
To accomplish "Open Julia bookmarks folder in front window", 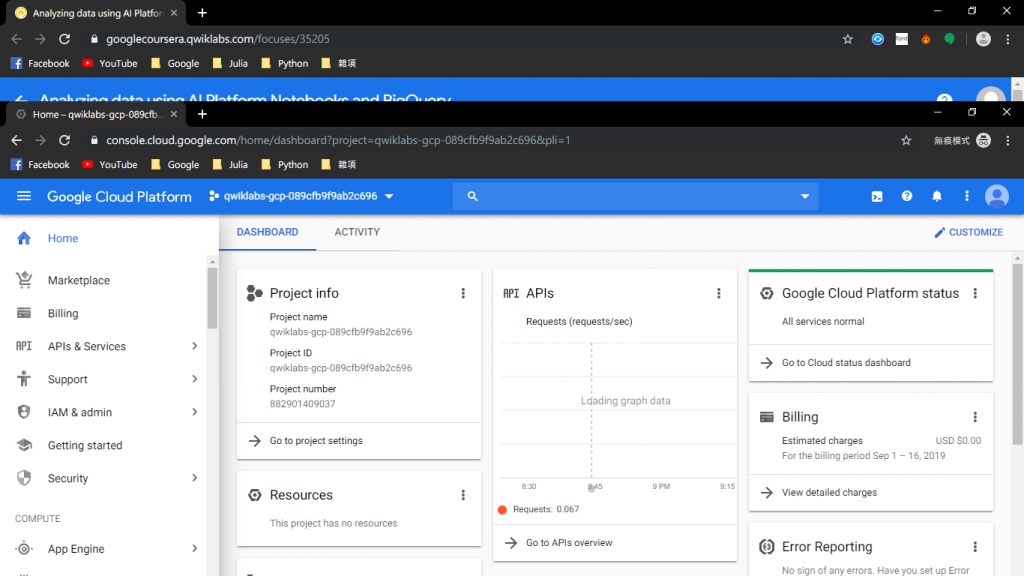I will [x=231, y=165].
